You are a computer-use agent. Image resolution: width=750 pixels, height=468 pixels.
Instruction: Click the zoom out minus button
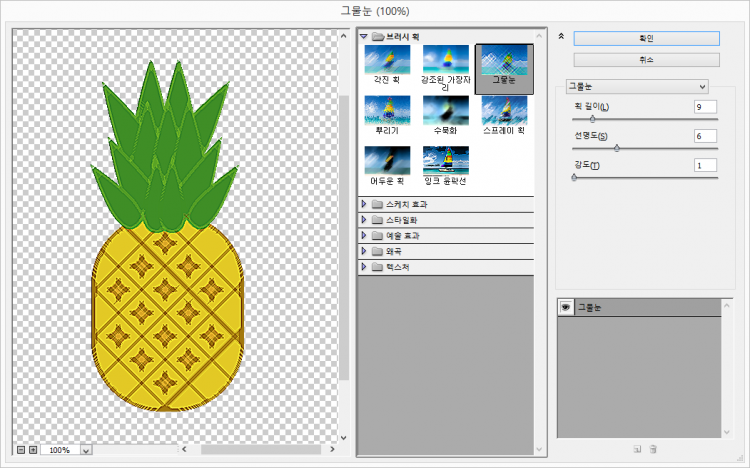coord(21,450)
